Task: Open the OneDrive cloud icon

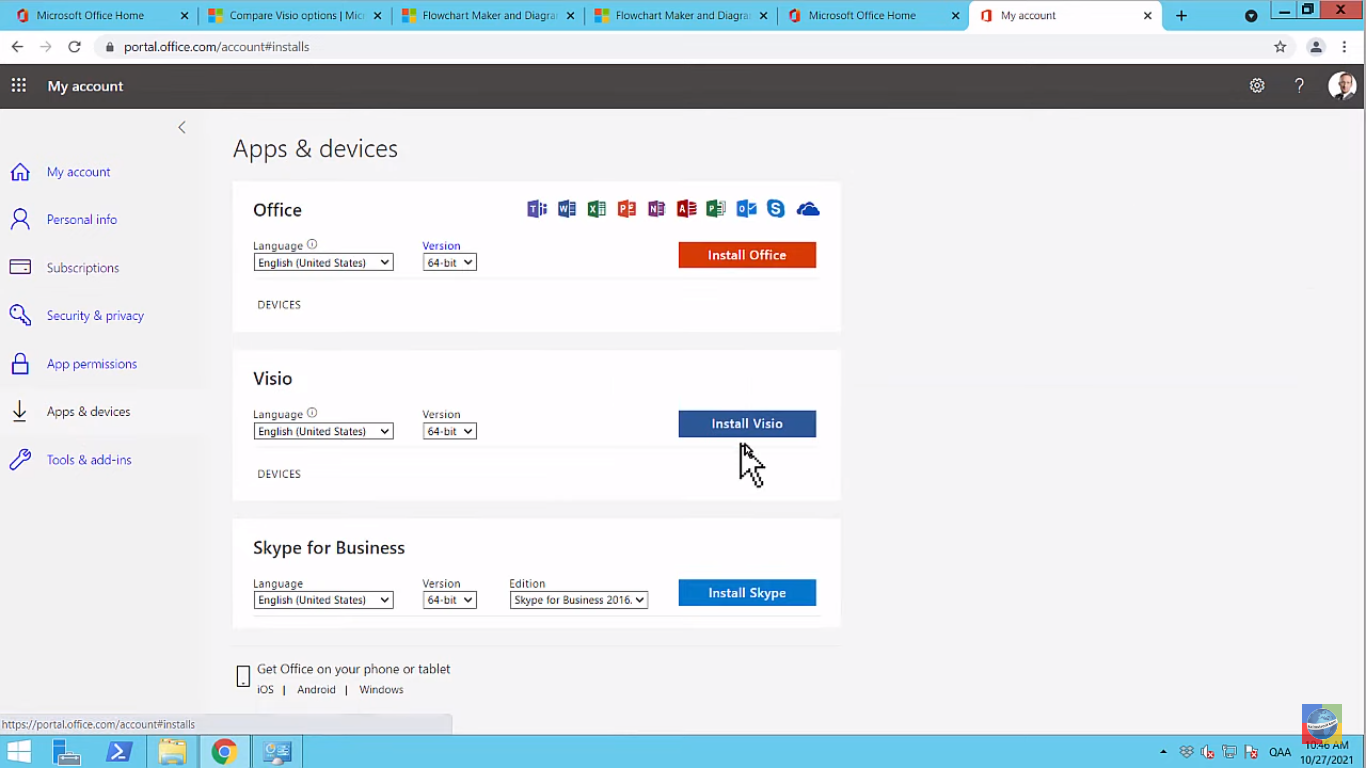Action: [x=808, y=208]
